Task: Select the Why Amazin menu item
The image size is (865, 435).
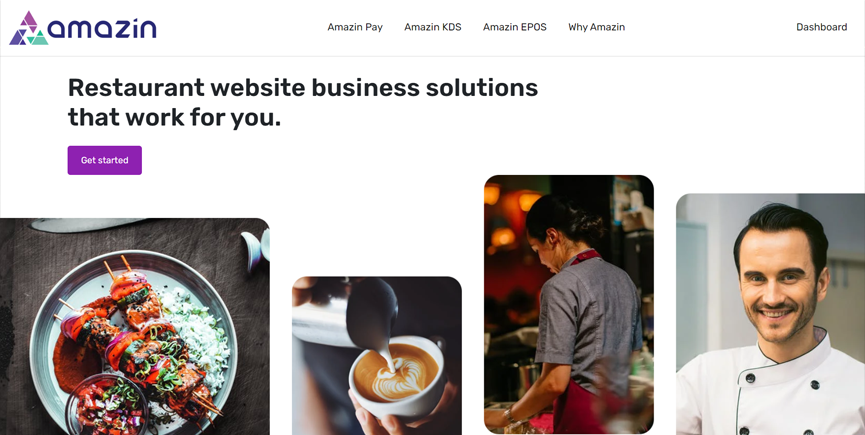Action: tap(596, 27)
